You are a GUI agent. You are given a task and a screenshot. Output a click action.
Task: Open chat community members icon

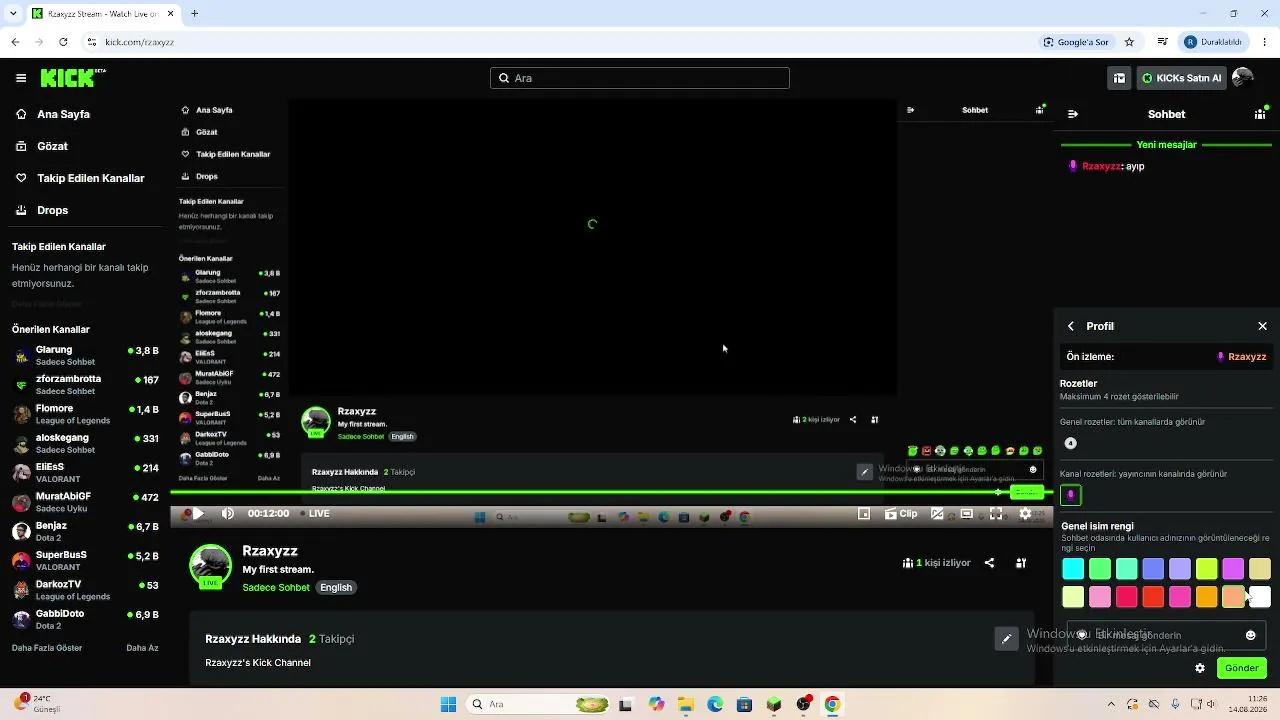(1260, 114)
